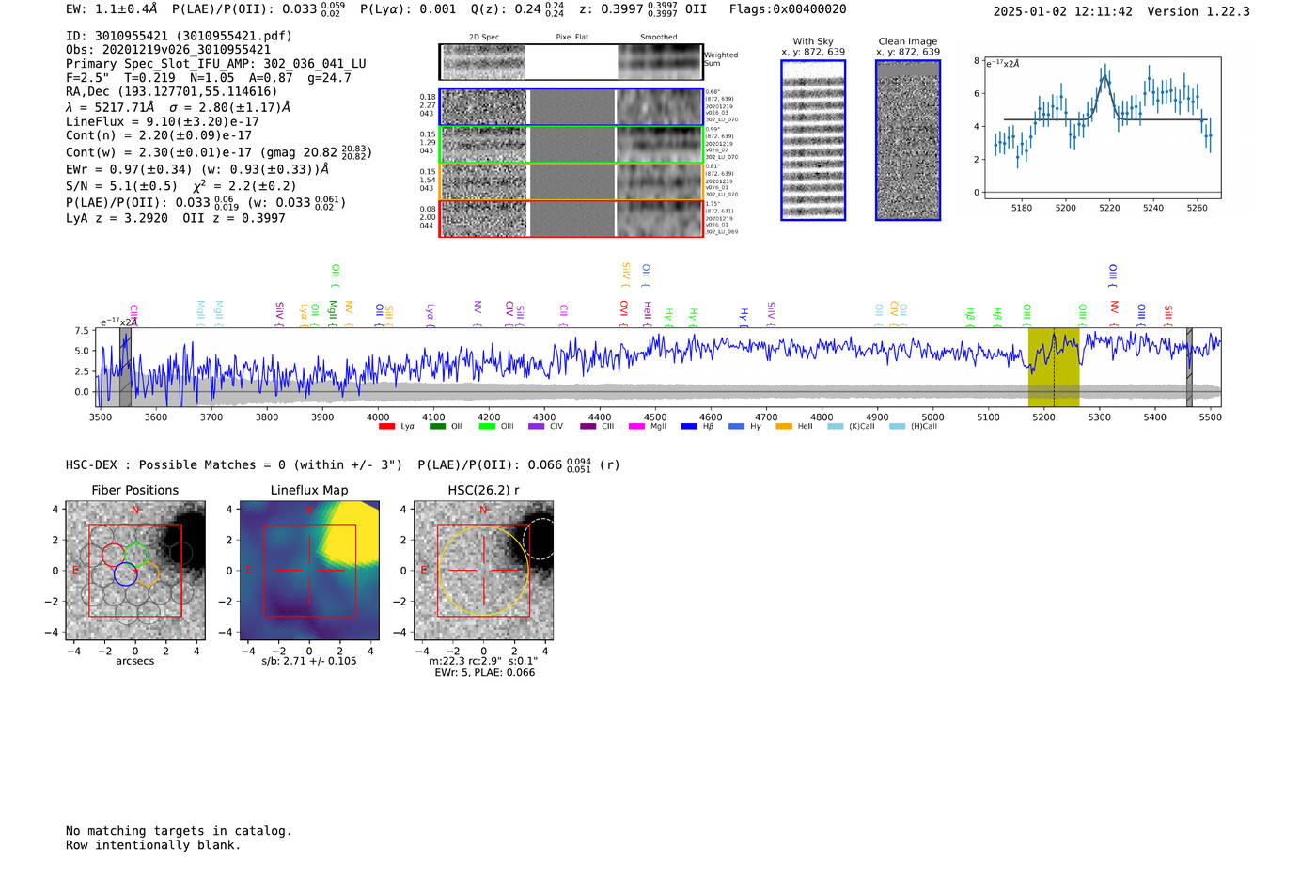The image size is (1316, 896).
Task: Click the yellow aperture circle in the HSC image
Action: [x=483, y=571]
